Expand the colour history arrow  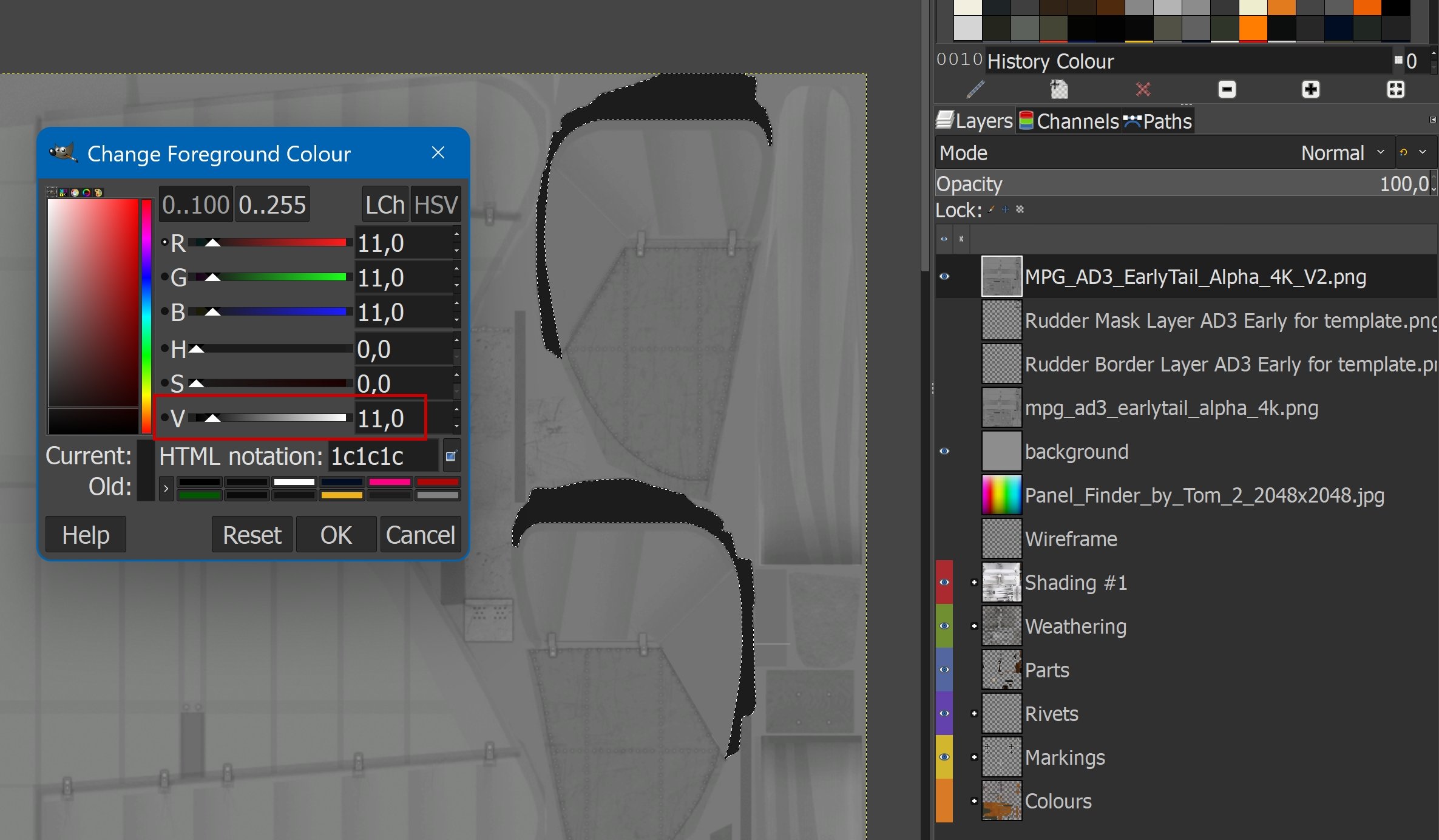coord(166,489)
